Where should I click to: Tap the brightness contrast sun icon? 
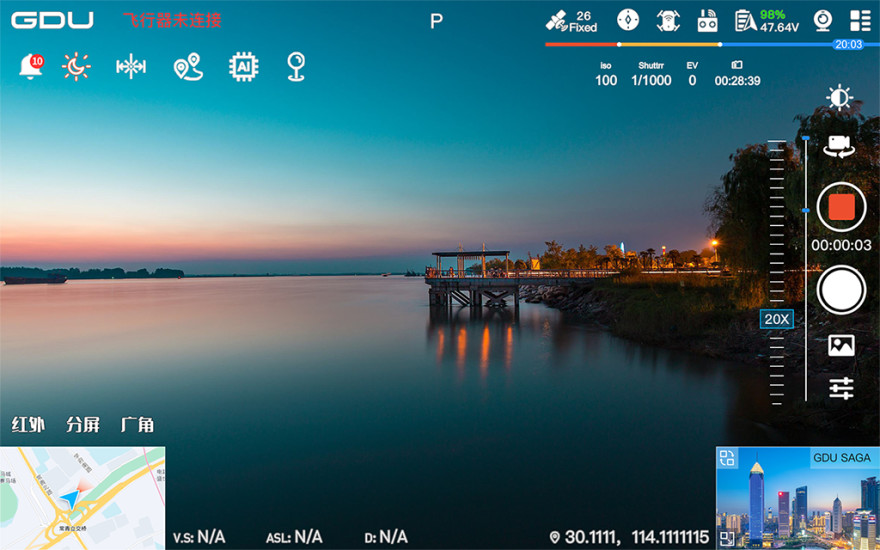[840, 98]
